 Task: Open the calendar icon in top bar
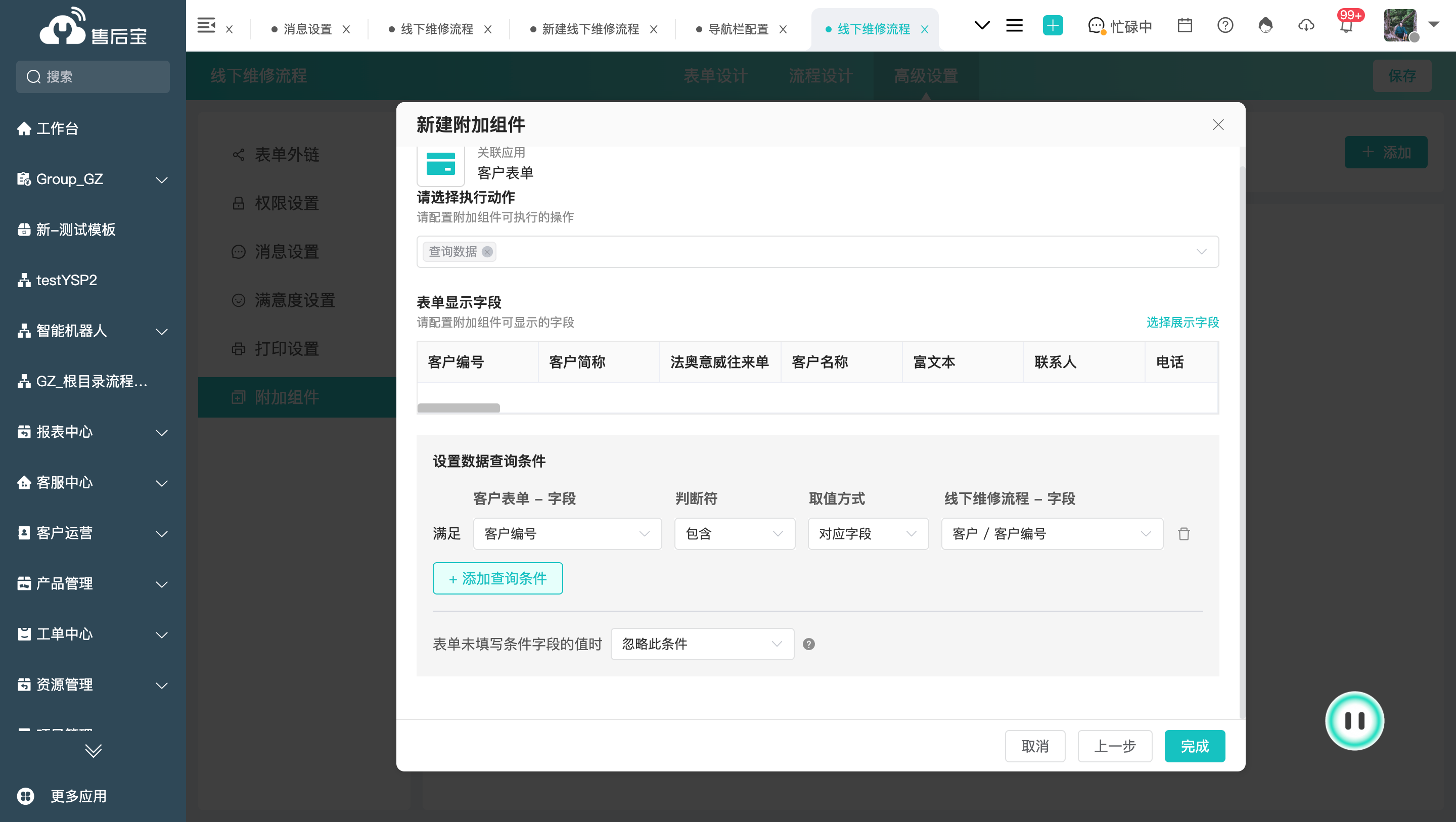[1185, 25]
